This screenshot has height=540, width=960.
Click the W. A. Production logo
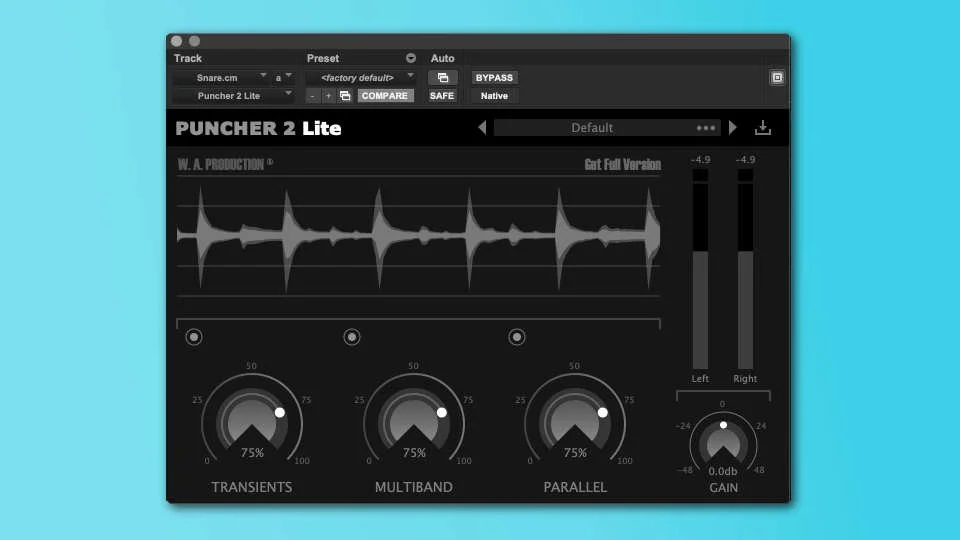pos(225,164)
